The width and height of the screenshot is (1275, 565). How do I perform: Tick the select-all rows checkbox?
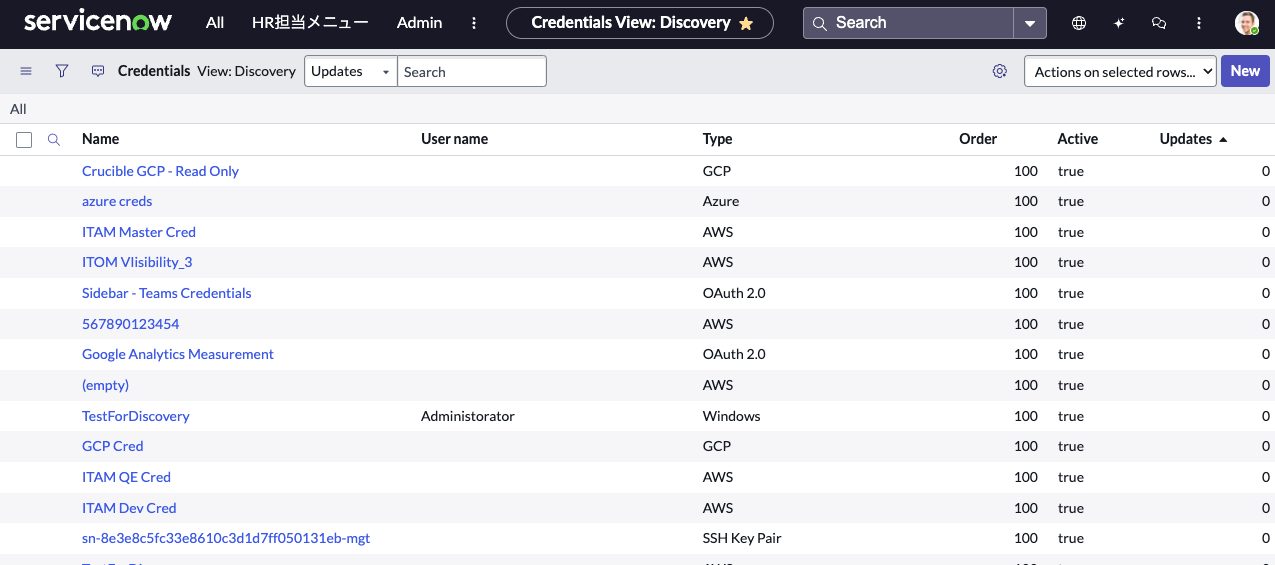24,140
